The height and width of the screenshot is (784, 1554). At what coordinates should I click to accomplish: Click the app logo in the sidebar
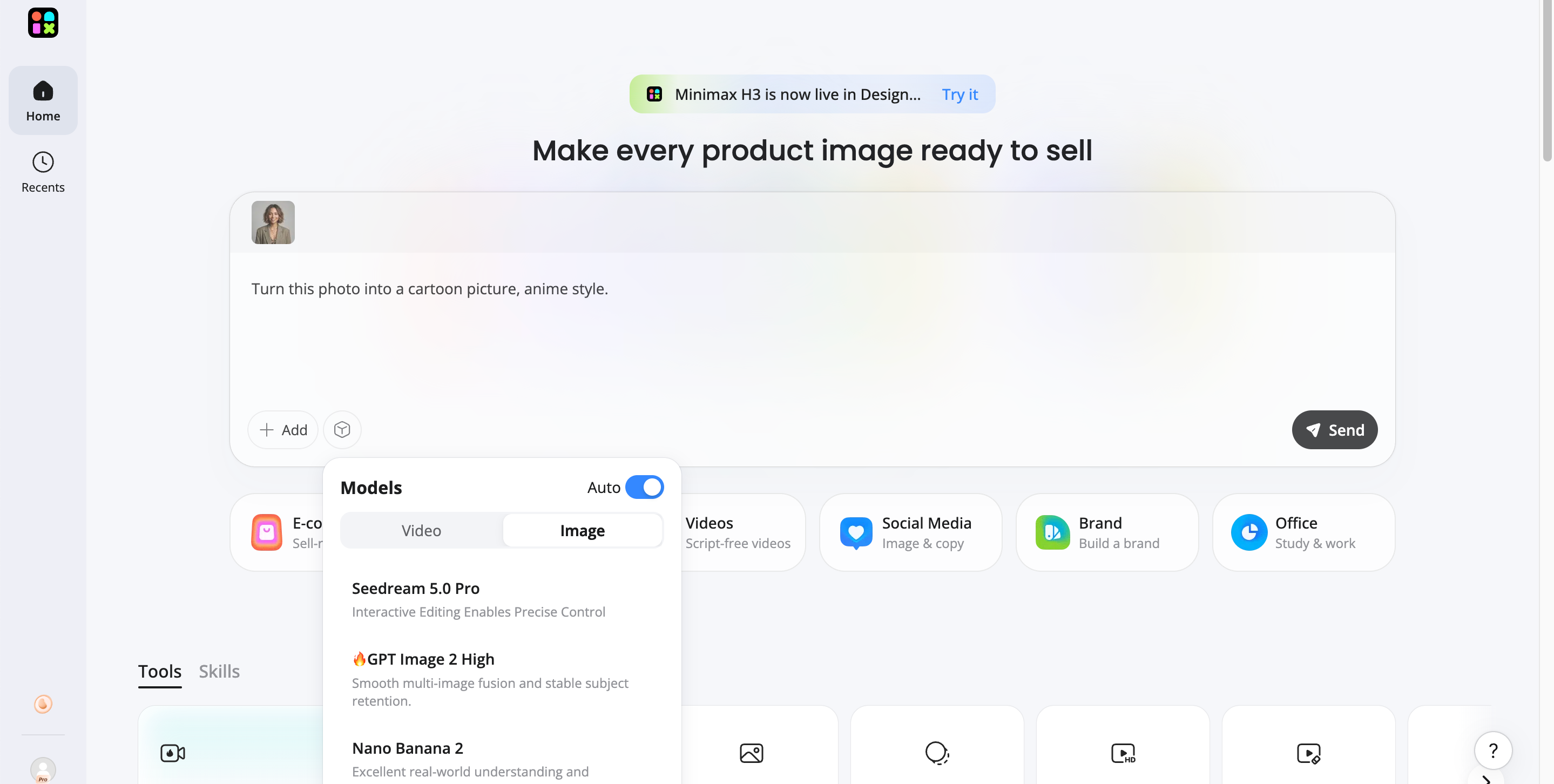click(x=43, y=23)
